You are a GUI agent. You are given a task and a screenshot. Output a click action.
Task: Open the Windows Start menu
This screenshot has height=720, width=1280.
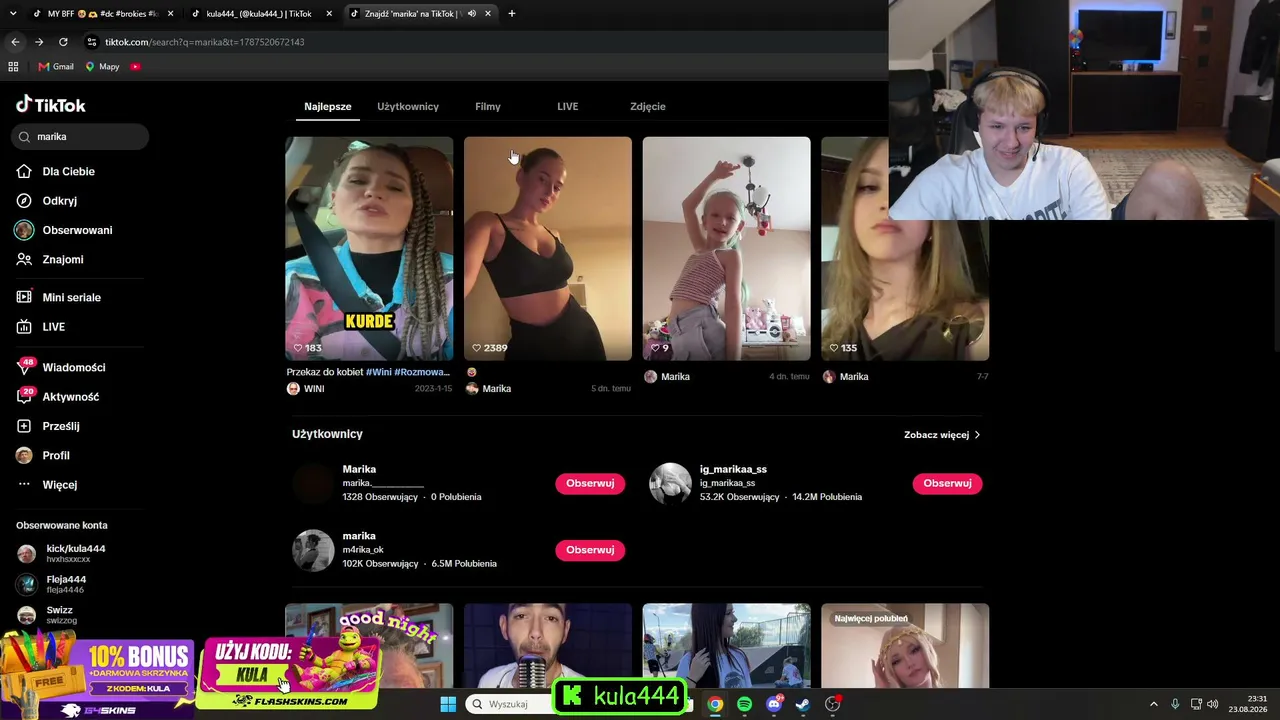point(448,704)
